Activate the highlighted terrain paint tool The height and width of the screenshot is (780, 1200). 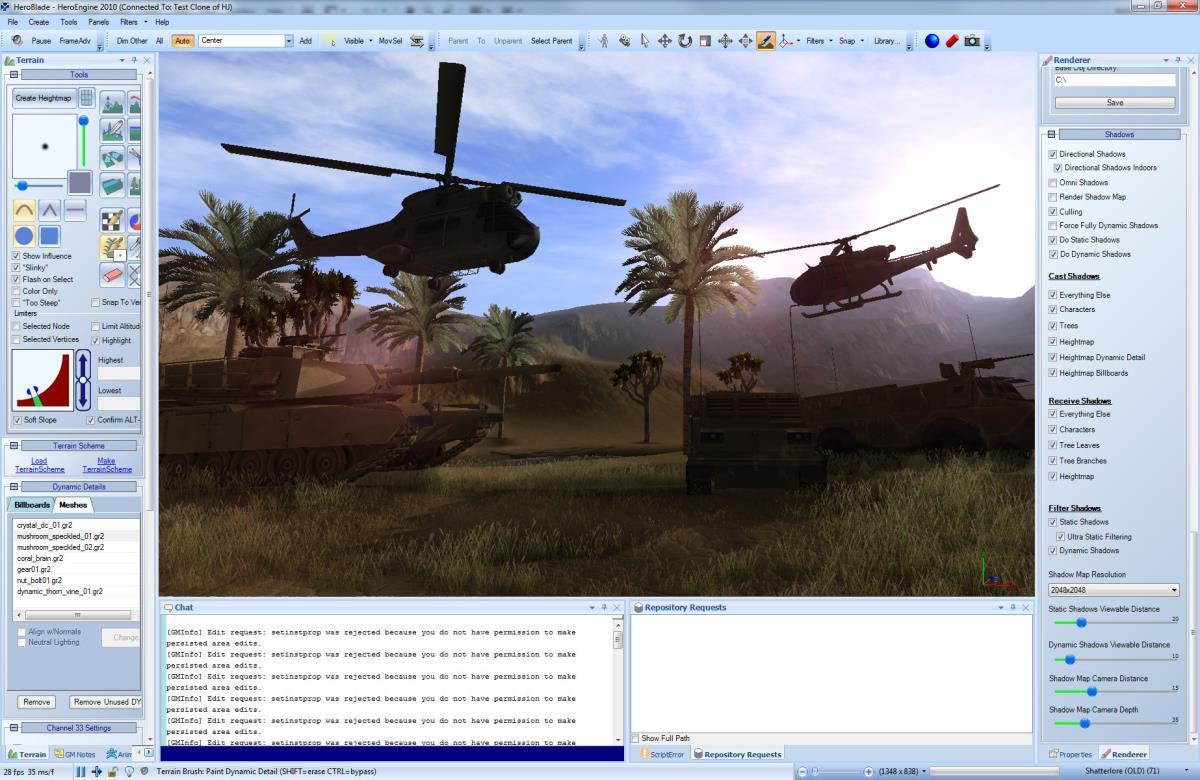pyautogui.click(x=765, y=41)
